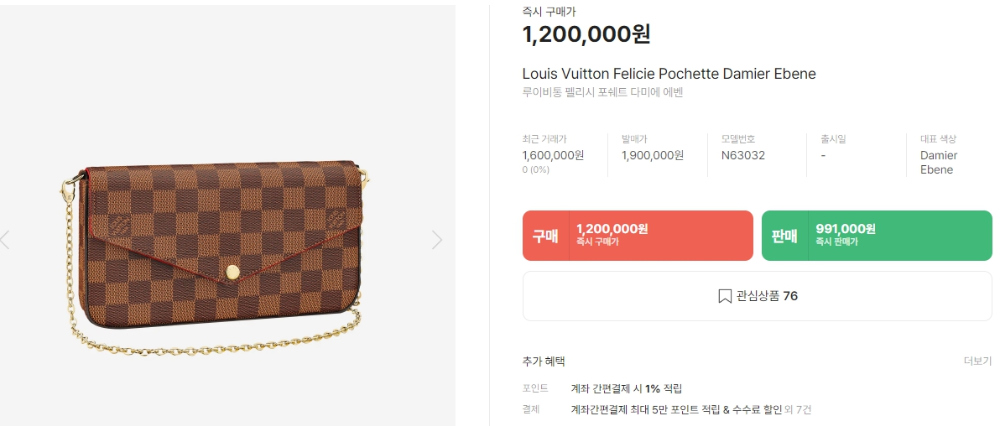Click the 1,200,000원 instant buy price
This screenshot has height=426, width=1000.
click(x=586, y=34)
